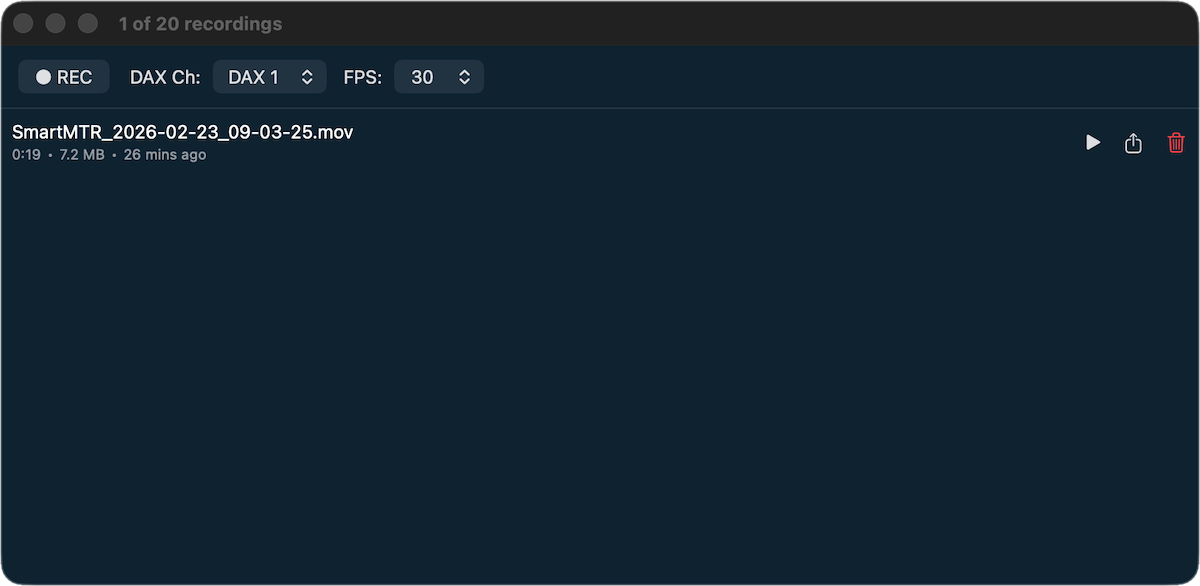The width and height of the screenshot is (1200, 586).
Task: Open the DAX 1 channel dropdown
Action: (x=270, y=77)
